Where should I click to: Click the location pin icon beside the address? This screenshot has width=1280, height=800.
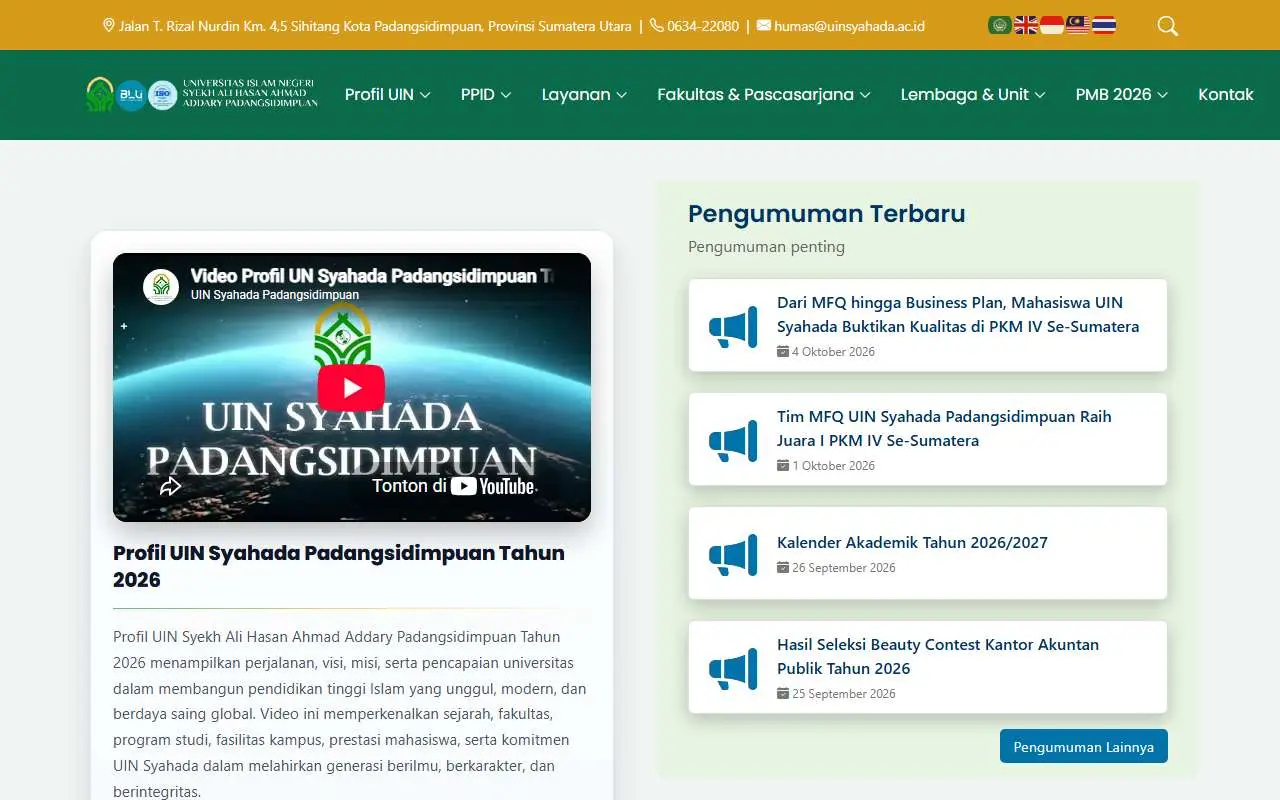[109, 25]
